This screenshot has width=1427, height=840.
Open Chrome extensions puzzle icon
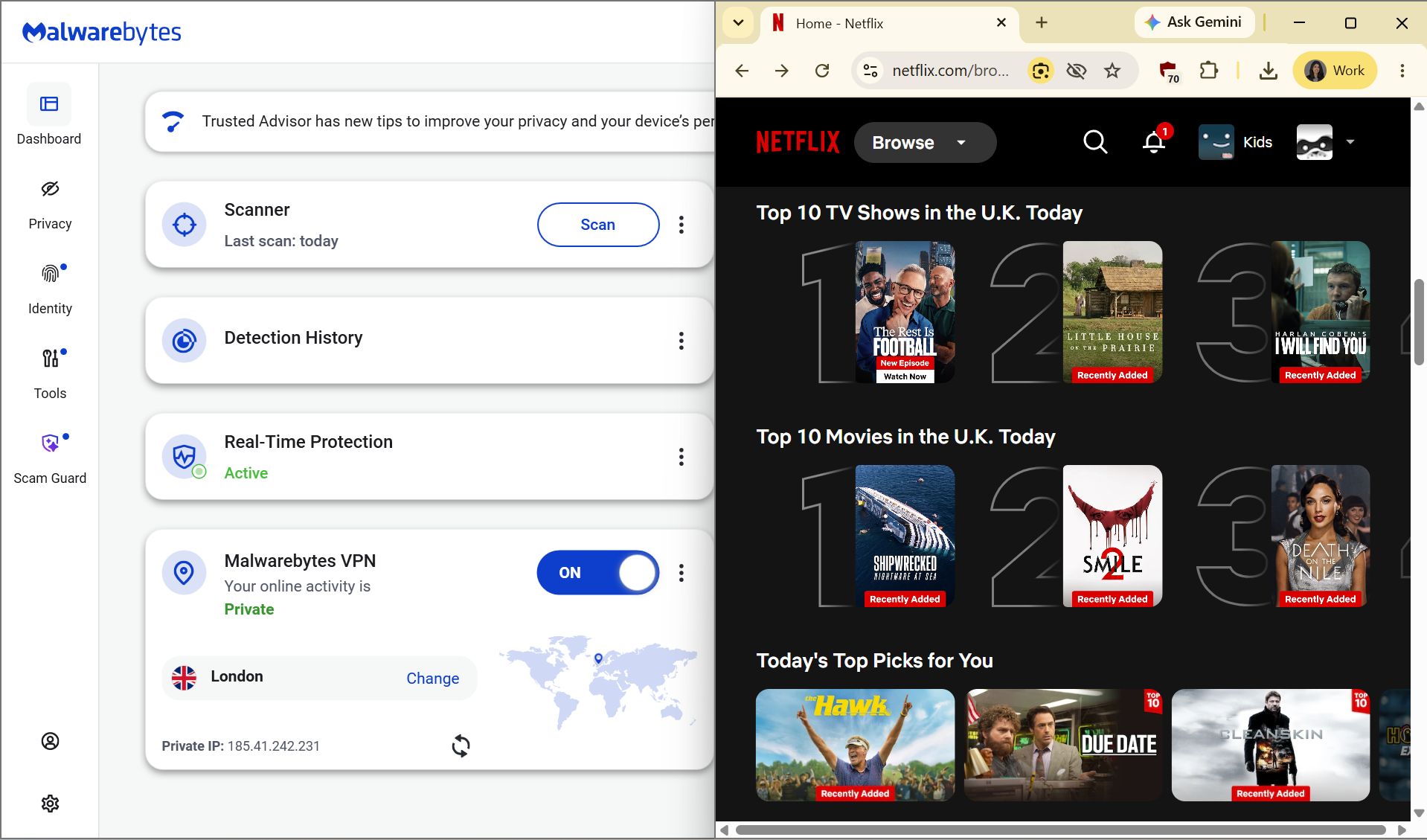tap(1209, 71)
